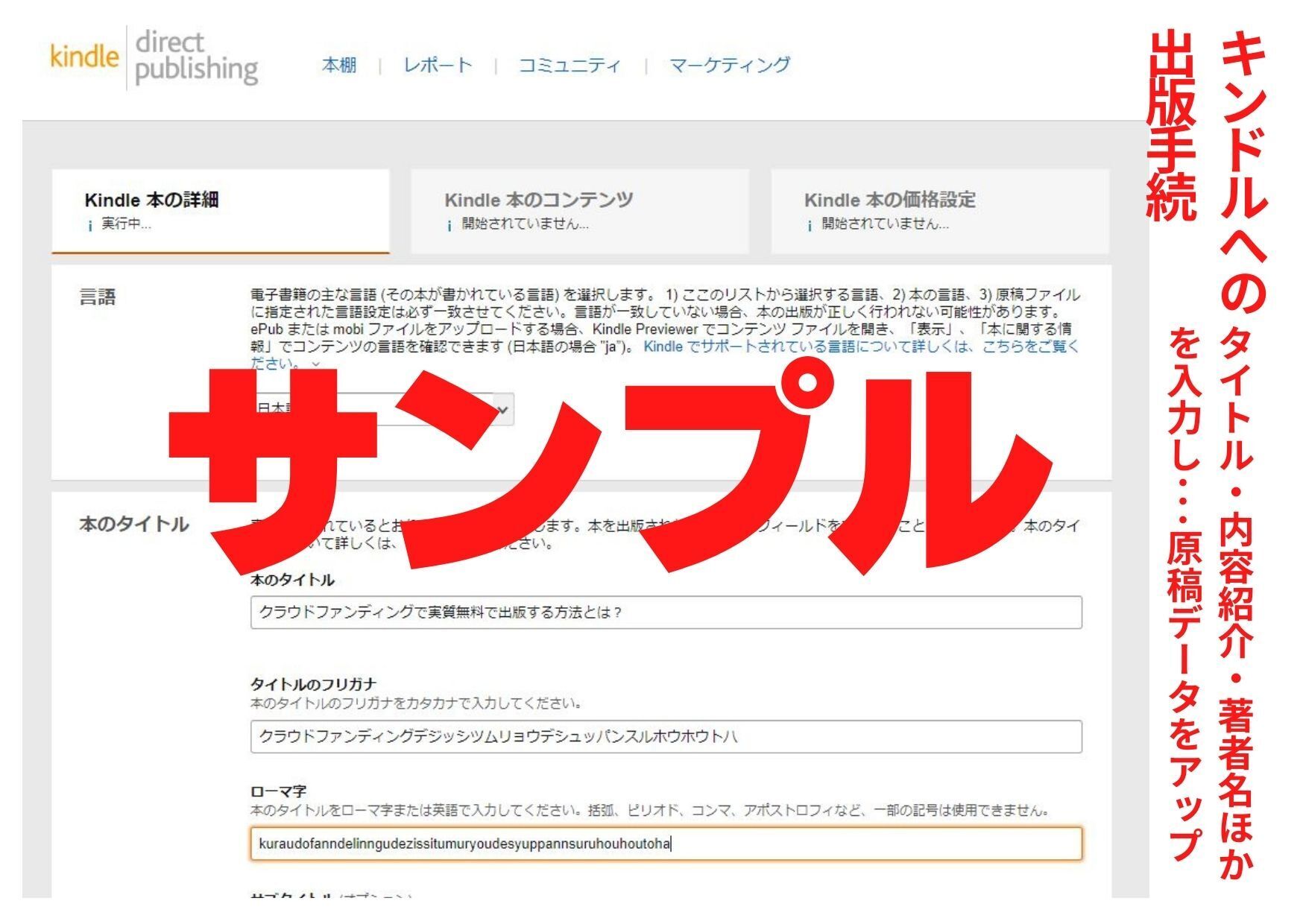Screen dimensions: 1303x924
Task: Click the タイトルのフリガナ field label
Action: click(x=313, y=684)
